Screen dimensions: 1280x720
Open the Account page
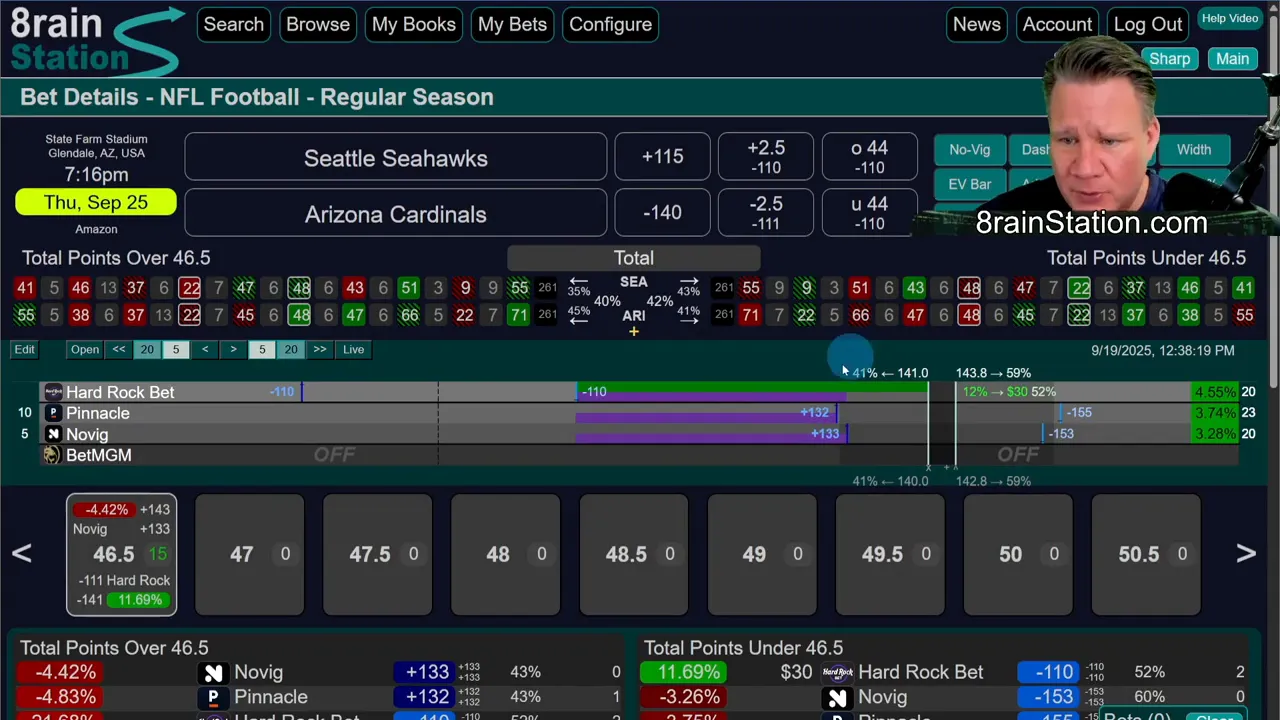click(1057, 24)
